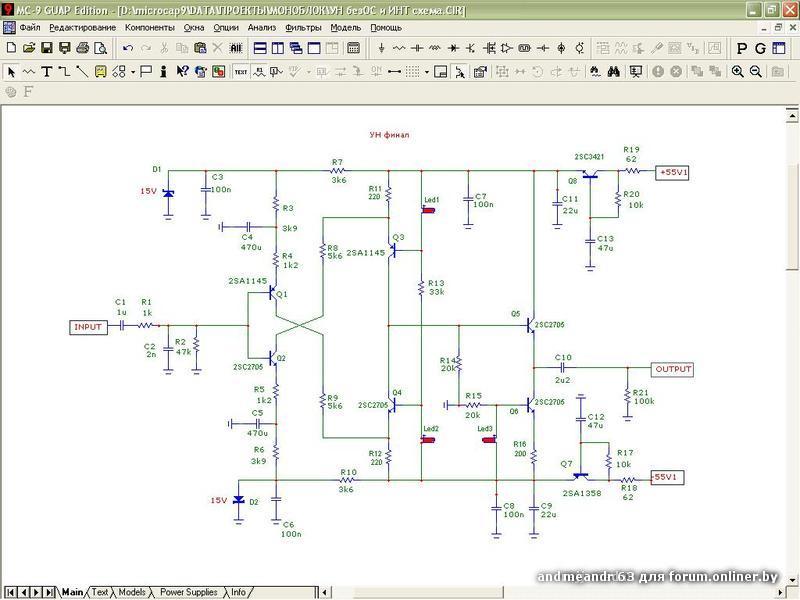The height and width of the screenshot is (600, 800).
Task: Click the Undo arrow icon
Action: [128, 48]
